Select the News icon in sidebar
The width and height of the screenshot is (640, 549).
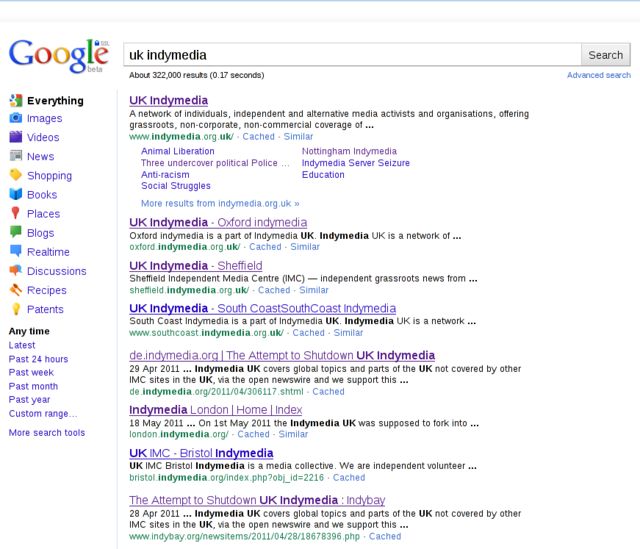point(16,157)
